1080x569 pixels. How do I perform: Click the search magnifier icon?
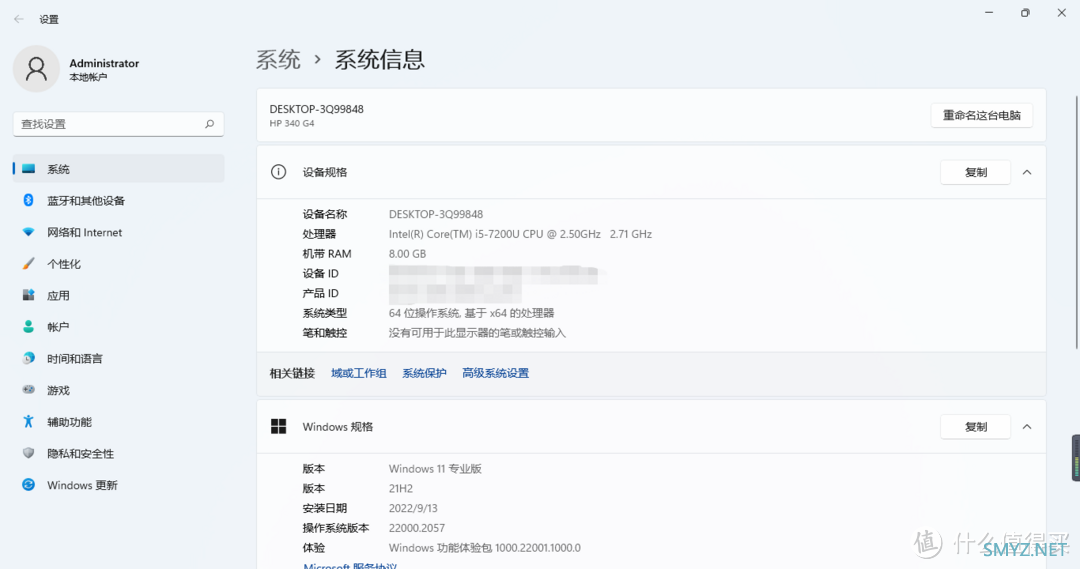209,124
